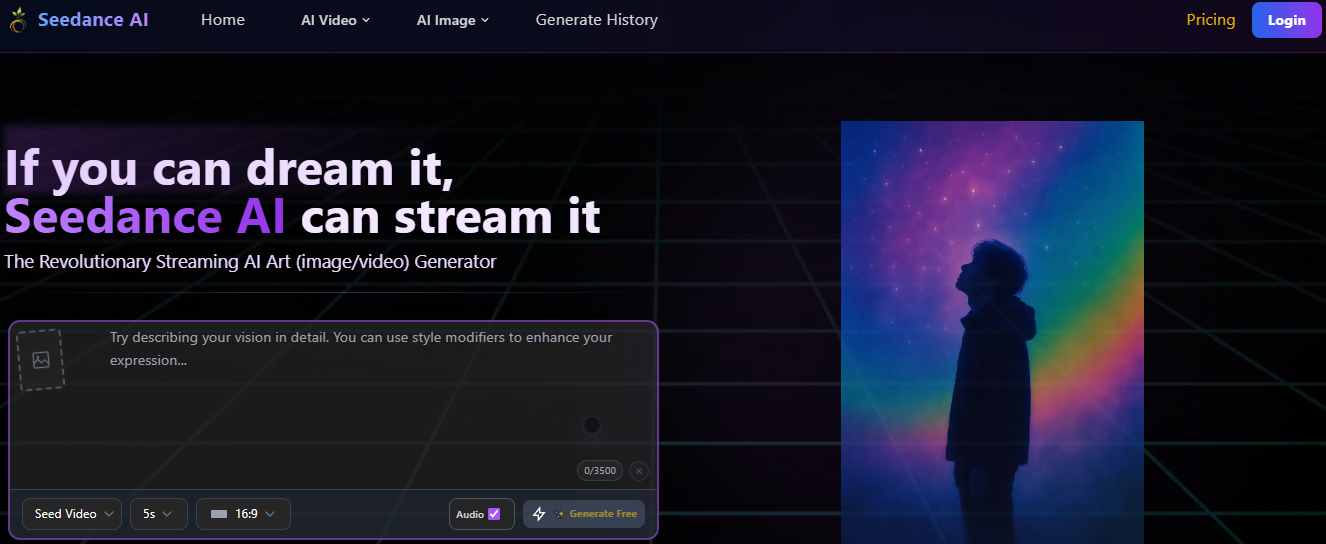
Task: Click the Seedance AI brand name
Action: point(93,20)
